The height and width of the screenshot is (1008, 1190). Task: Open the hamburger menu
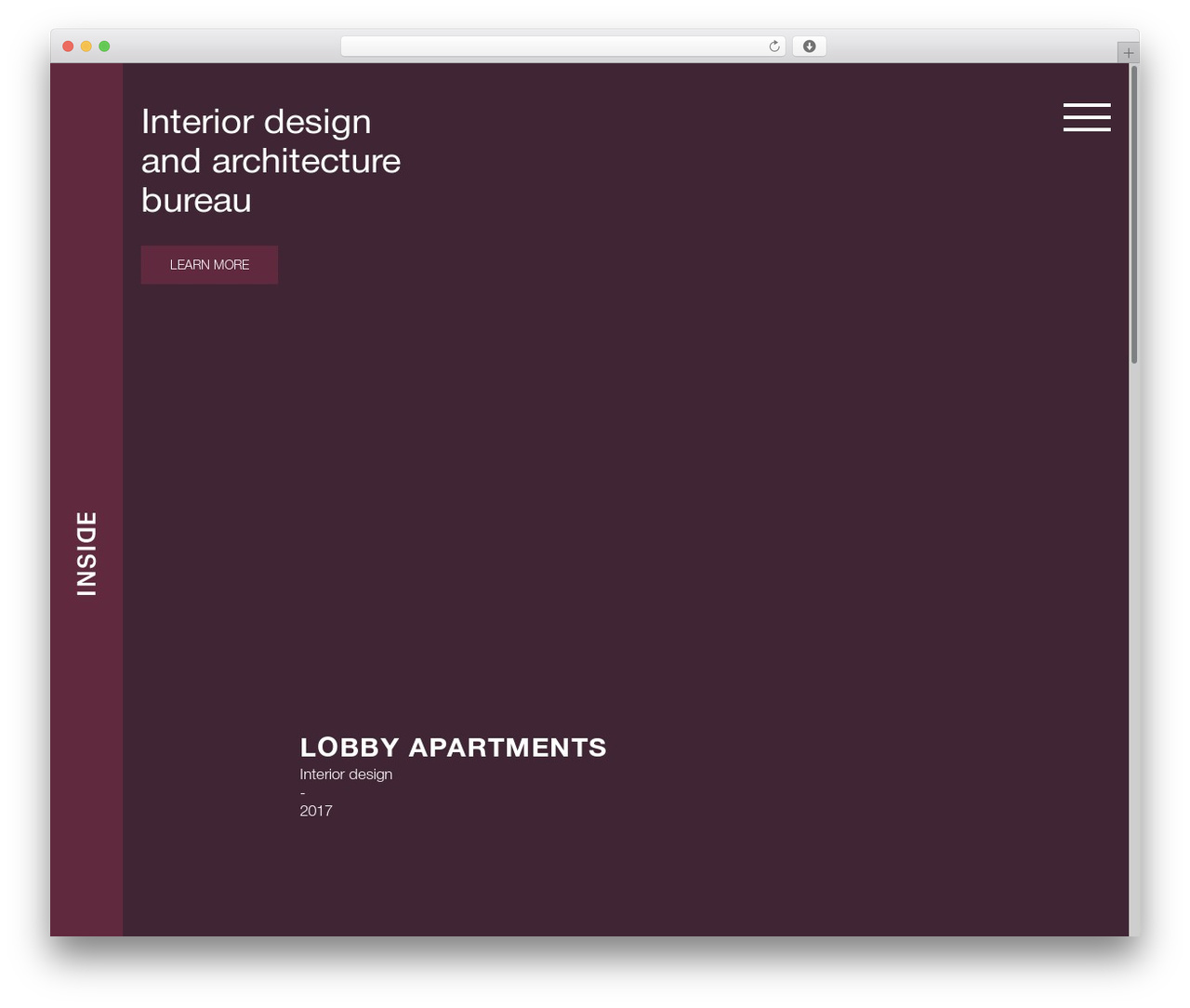coord(1087,117)
